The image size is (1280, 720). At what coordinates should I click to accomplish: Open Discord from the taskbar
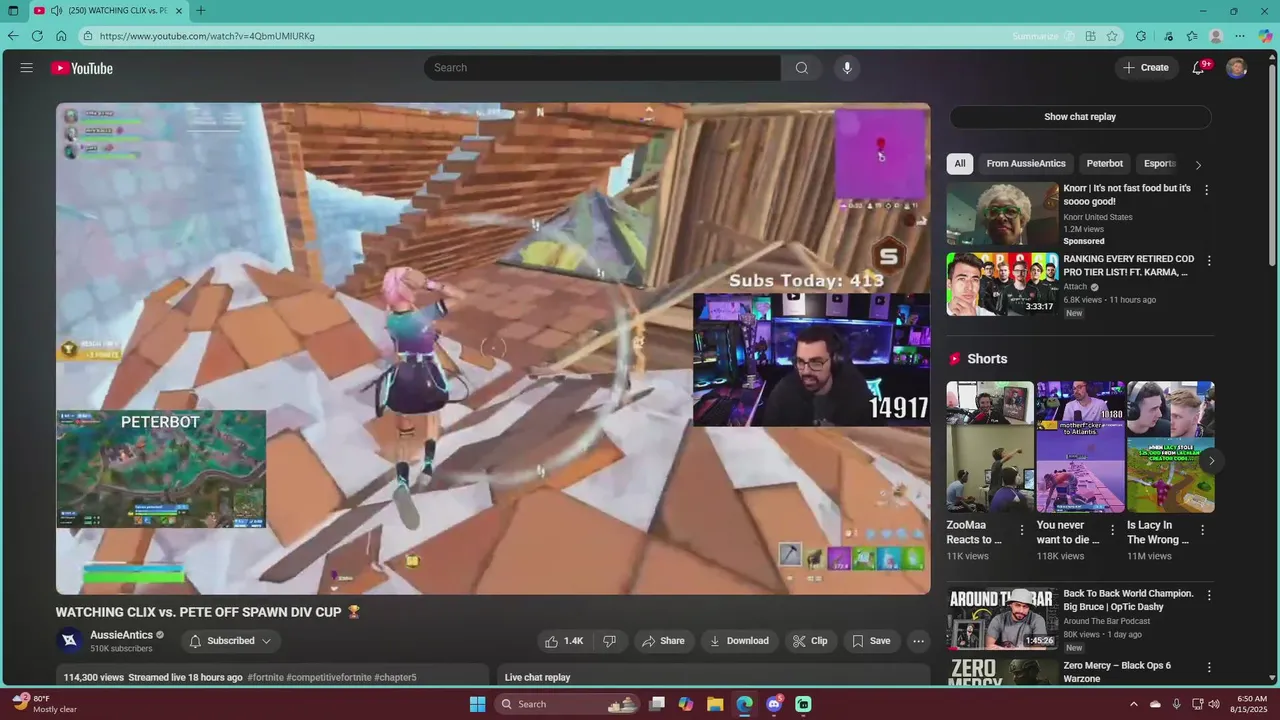point(774,704)
